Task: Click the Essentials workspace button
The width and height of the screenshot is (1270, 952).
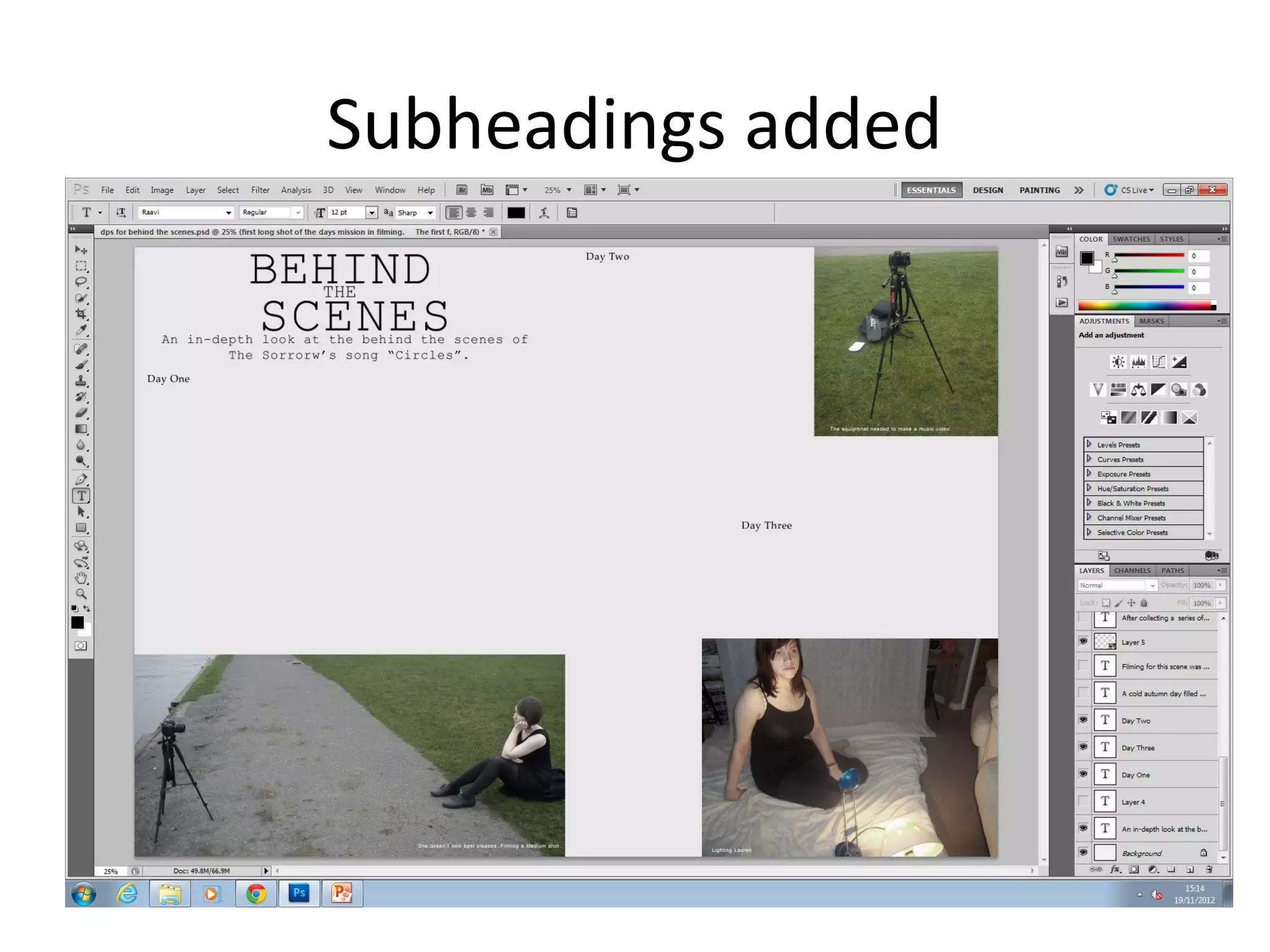Action: tap(931, 190)
